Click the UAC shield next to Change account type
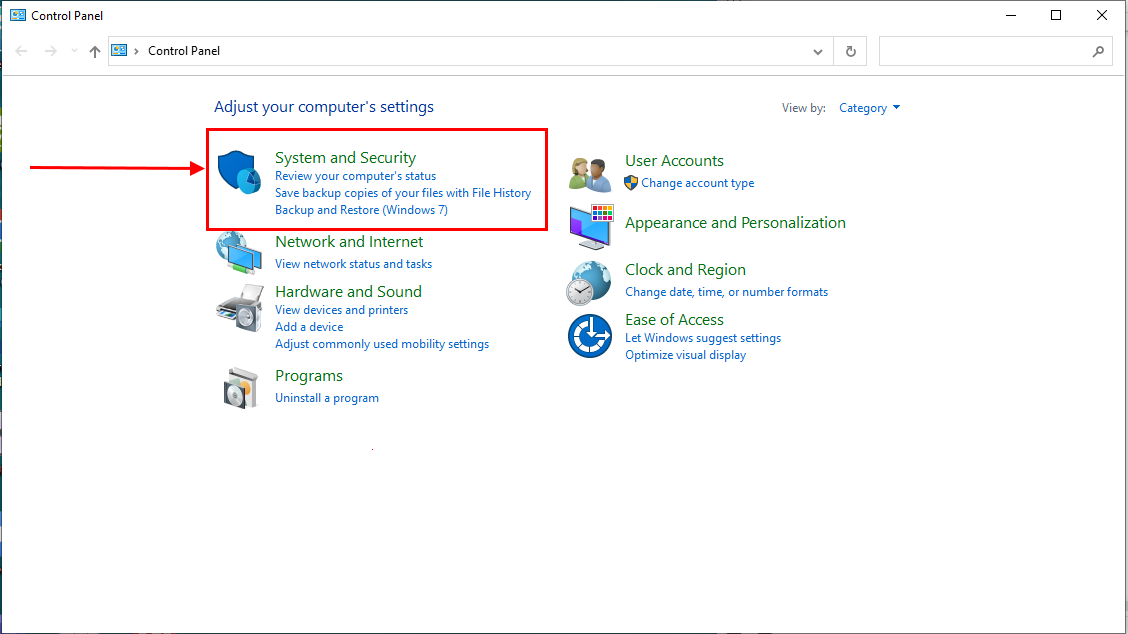 pyautogui.click(x=631, y=183)
